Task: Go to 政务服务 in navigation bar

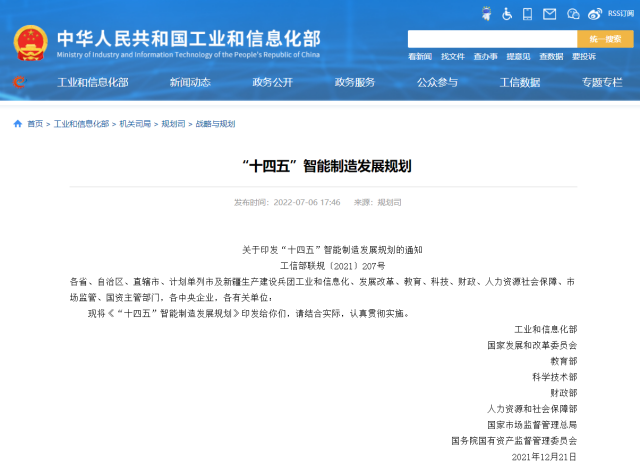Action: click(x=355, y=82)
